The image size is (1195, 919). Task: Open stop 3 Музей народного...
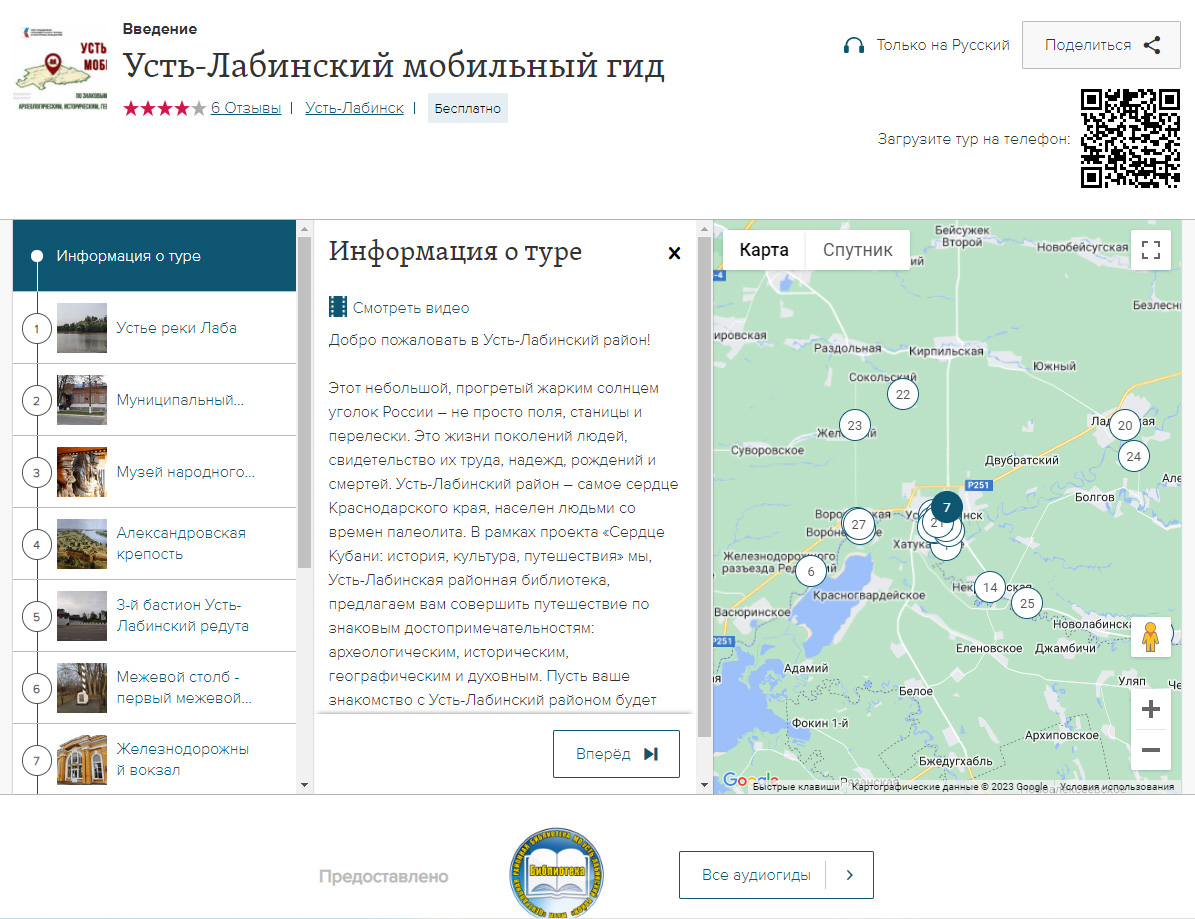(154, 472)
